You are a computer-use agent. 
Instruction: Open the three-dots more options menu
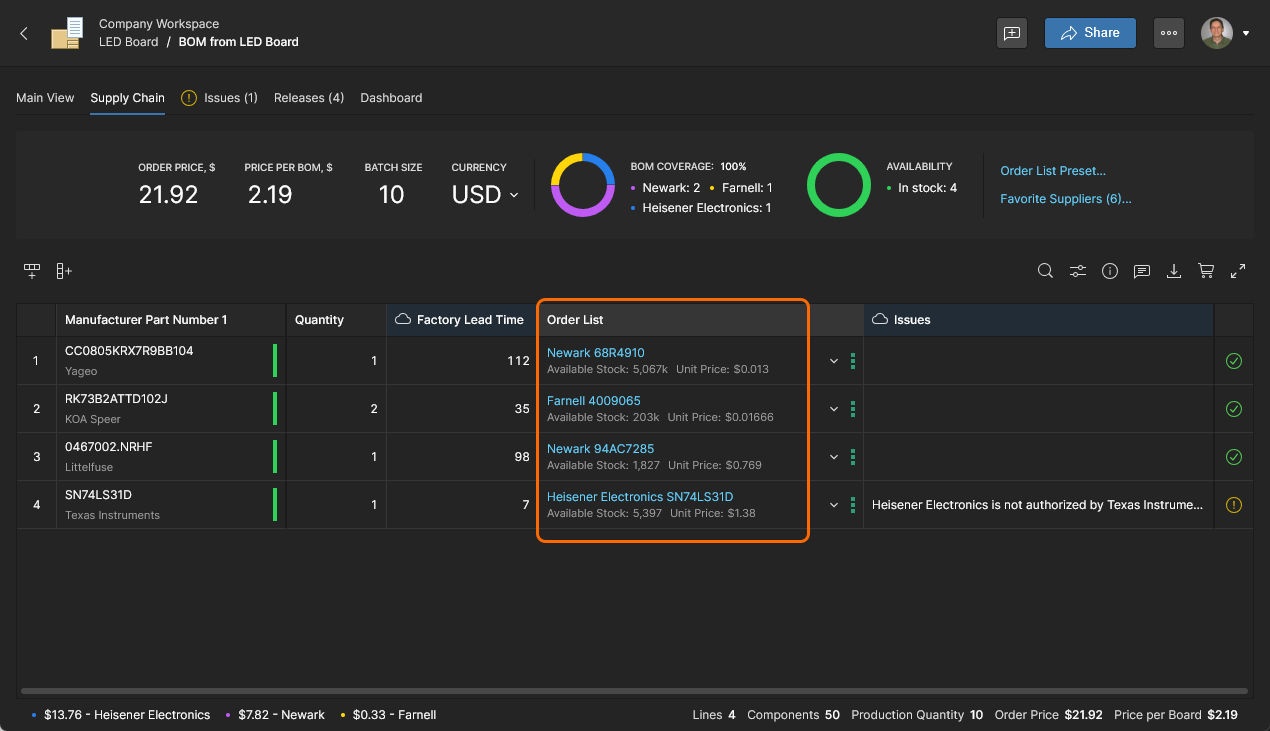[1169, 33]
